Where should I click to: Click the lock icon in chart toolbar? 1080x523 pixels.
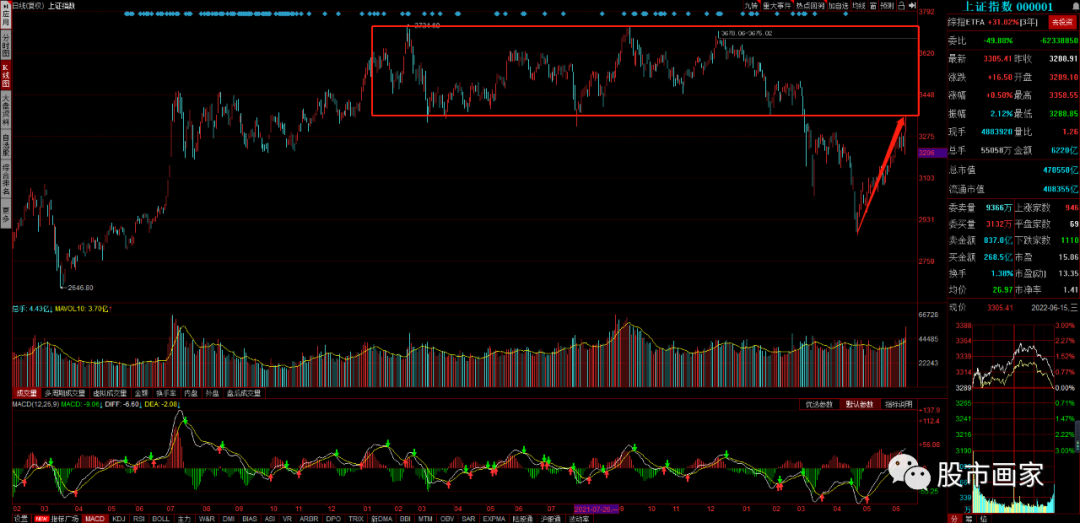[x=902, y=6]
